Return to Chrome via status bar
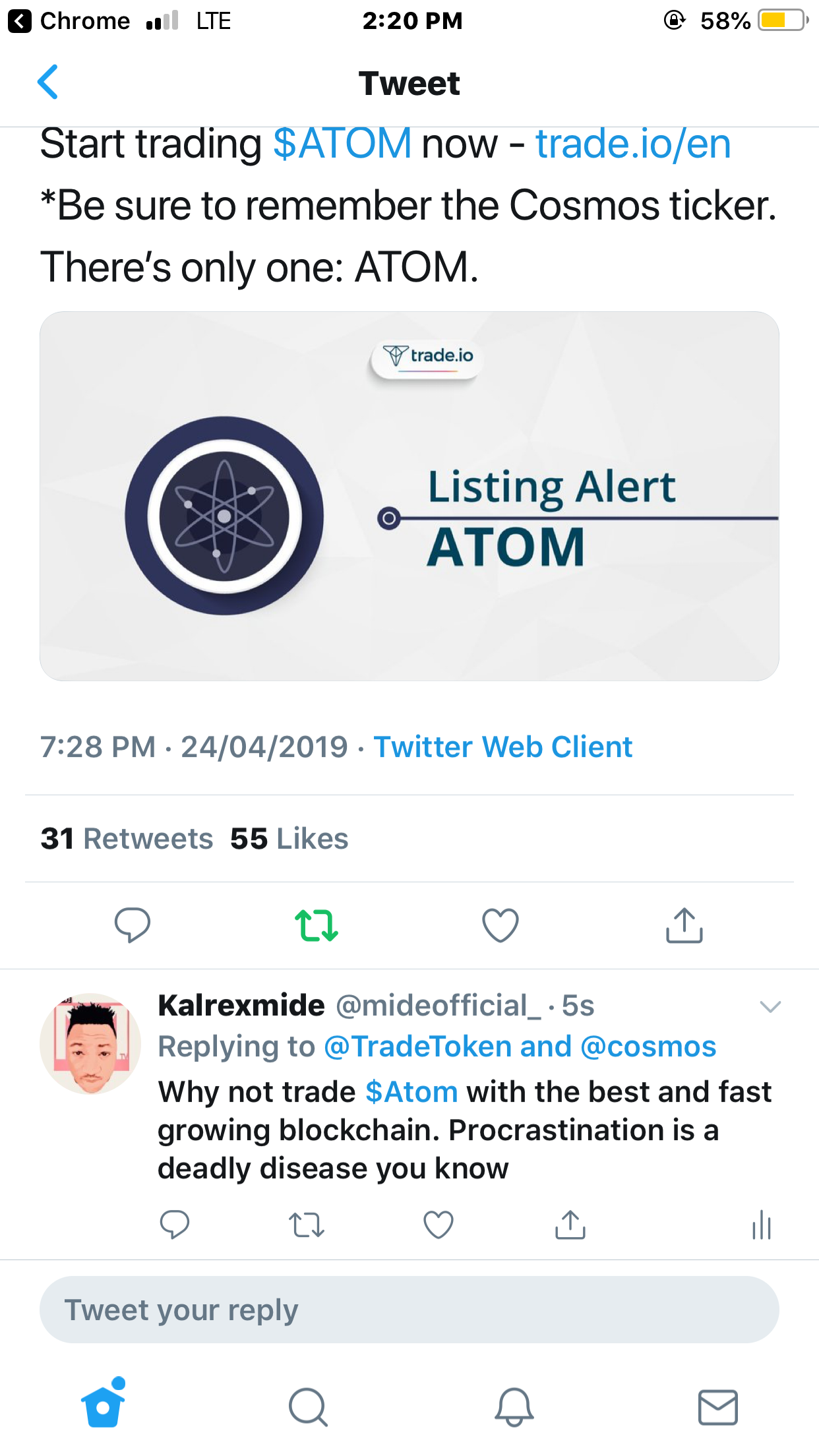The height and width of the screenshot is (1456, 819). coord(69,21)
